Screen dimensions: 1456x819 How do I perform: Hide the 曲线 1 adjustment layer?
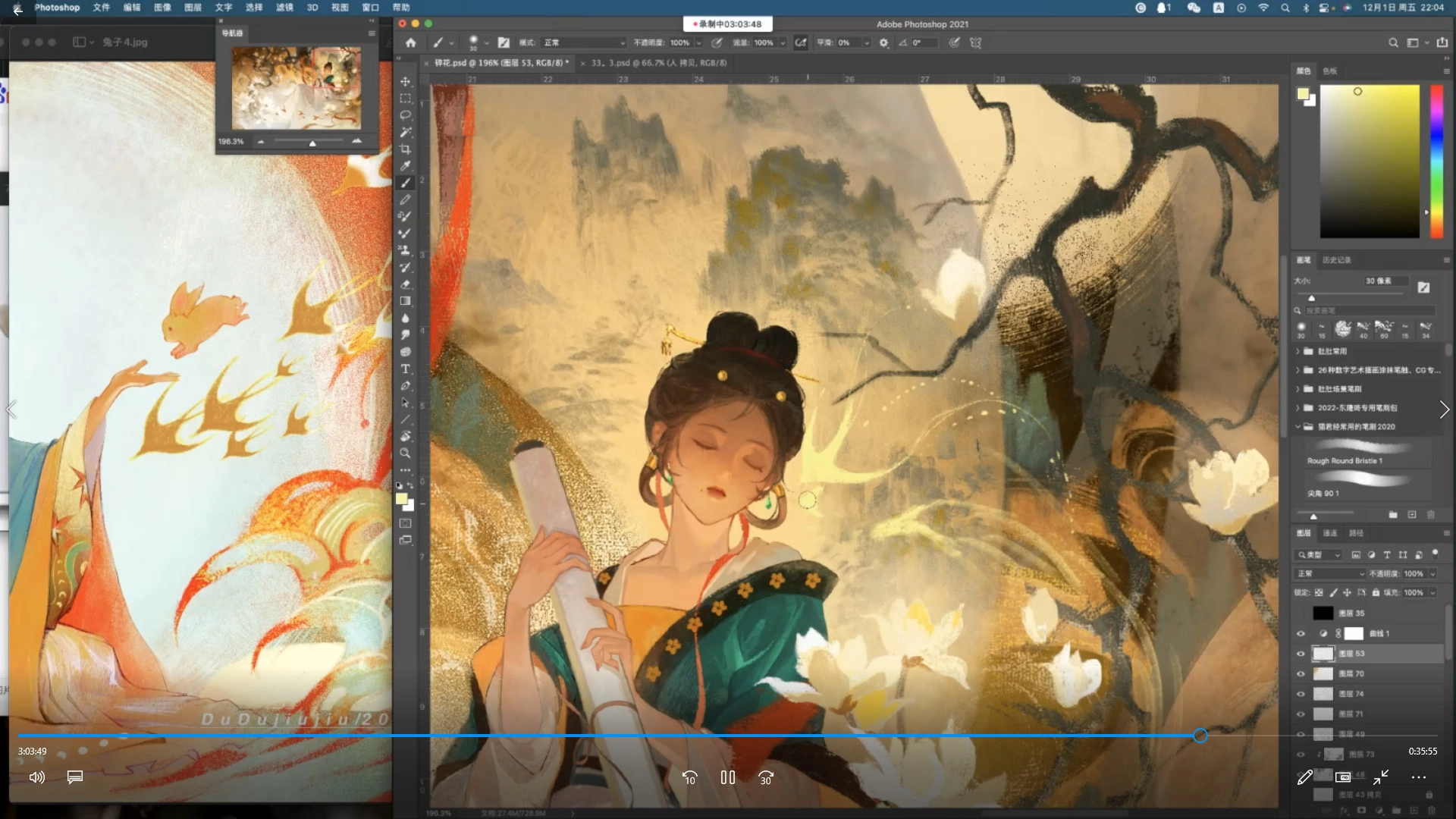coord(1301,633)
